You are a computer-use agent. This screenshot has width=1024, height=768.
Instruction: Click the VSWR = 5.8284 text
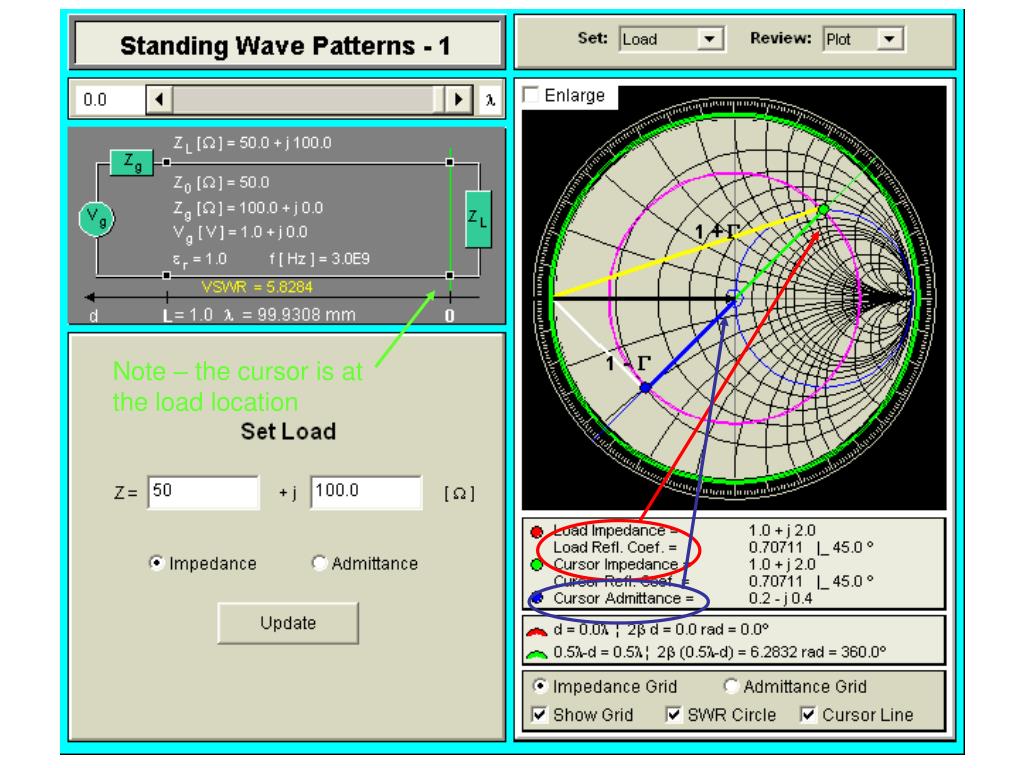(x=257, y=287)
